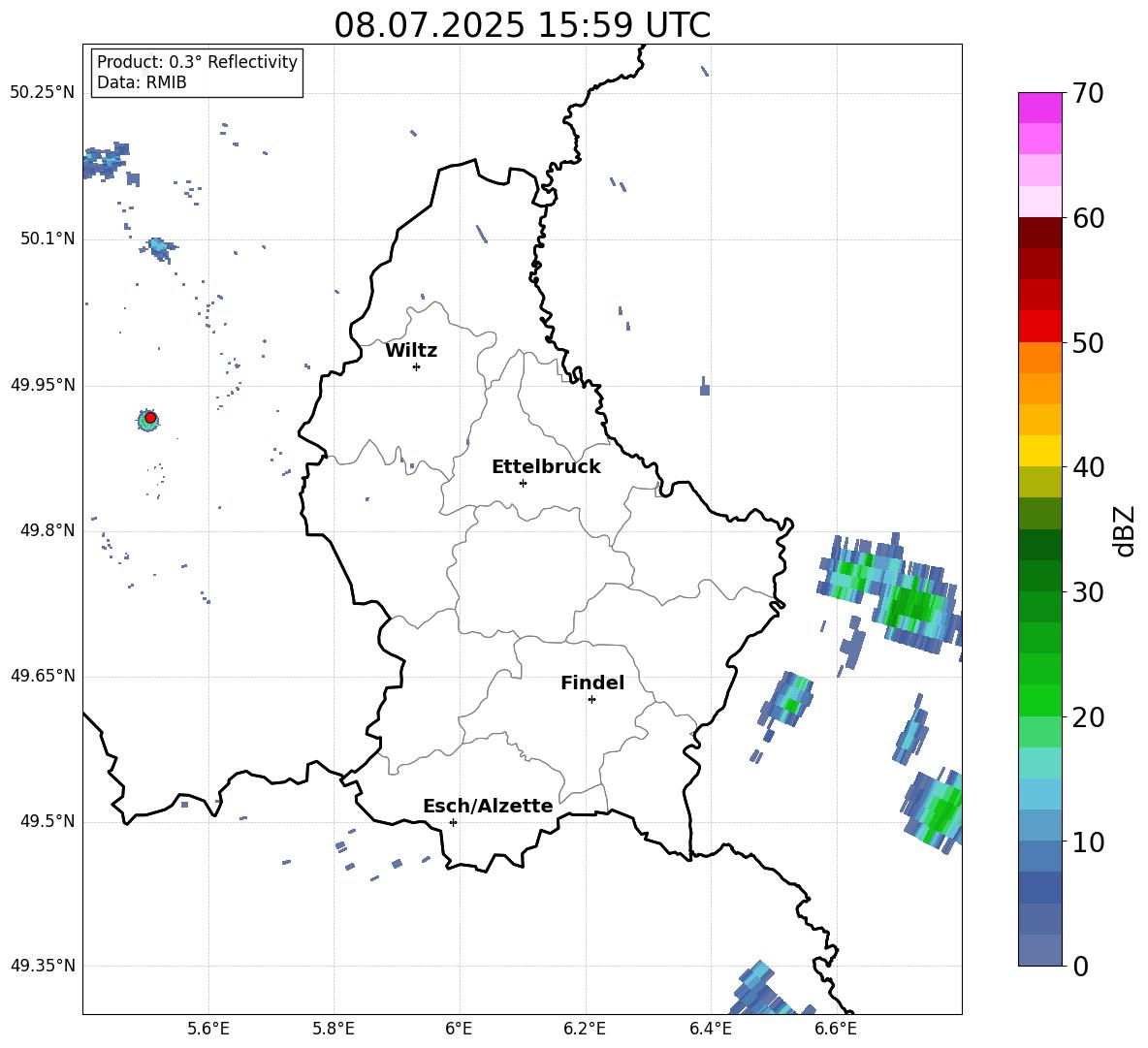Pick the dark green swatch just above 30 dBZ
The height and width of the screenshot is (1048, 1148).
(1039, 576)
